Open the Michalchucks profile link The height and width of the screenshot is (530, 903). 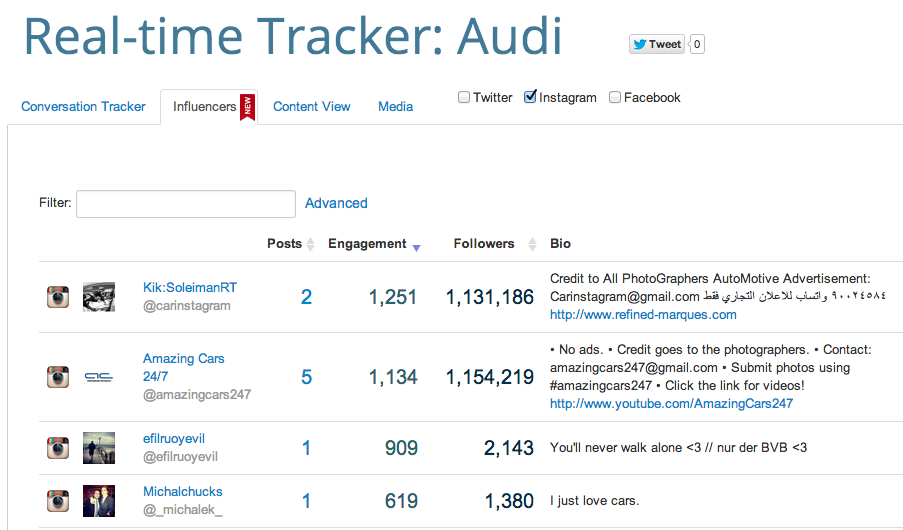click(x=183, y=491)
